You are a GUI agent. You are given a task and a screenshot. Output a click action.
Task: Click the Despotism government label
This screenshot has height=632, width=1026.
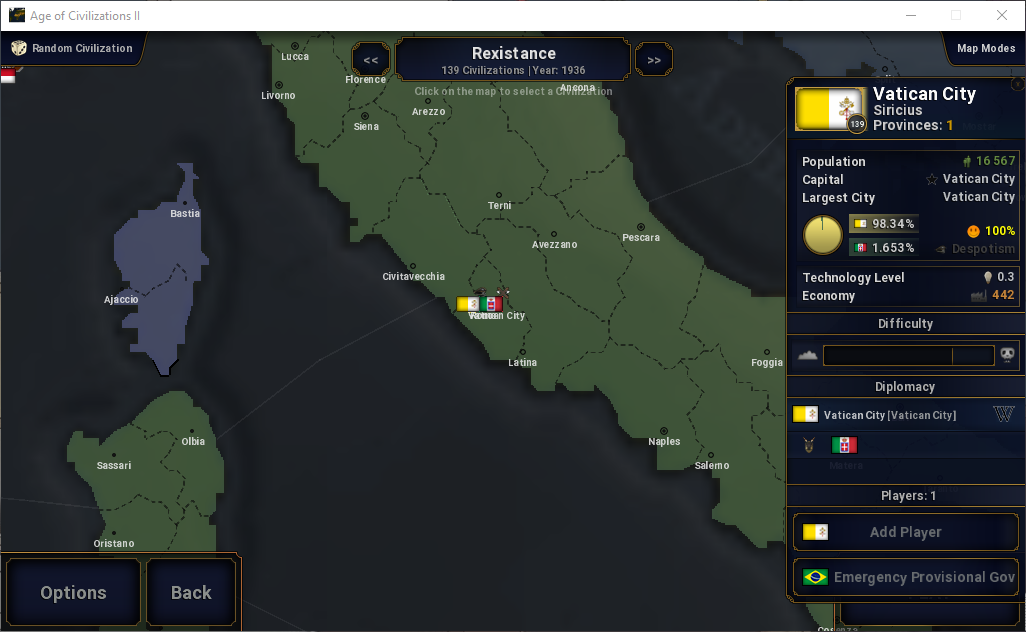point(983,249)
